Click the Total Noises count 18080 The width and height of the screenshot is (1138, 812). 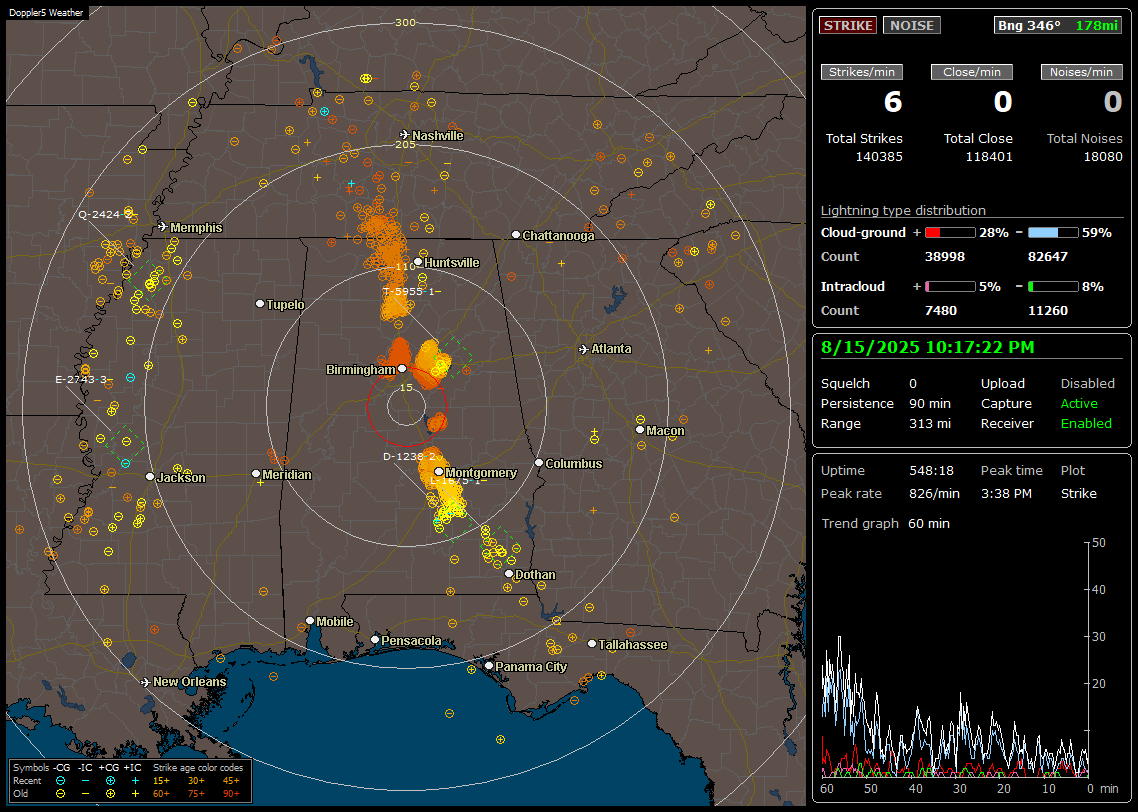[x=1102, y=157]
